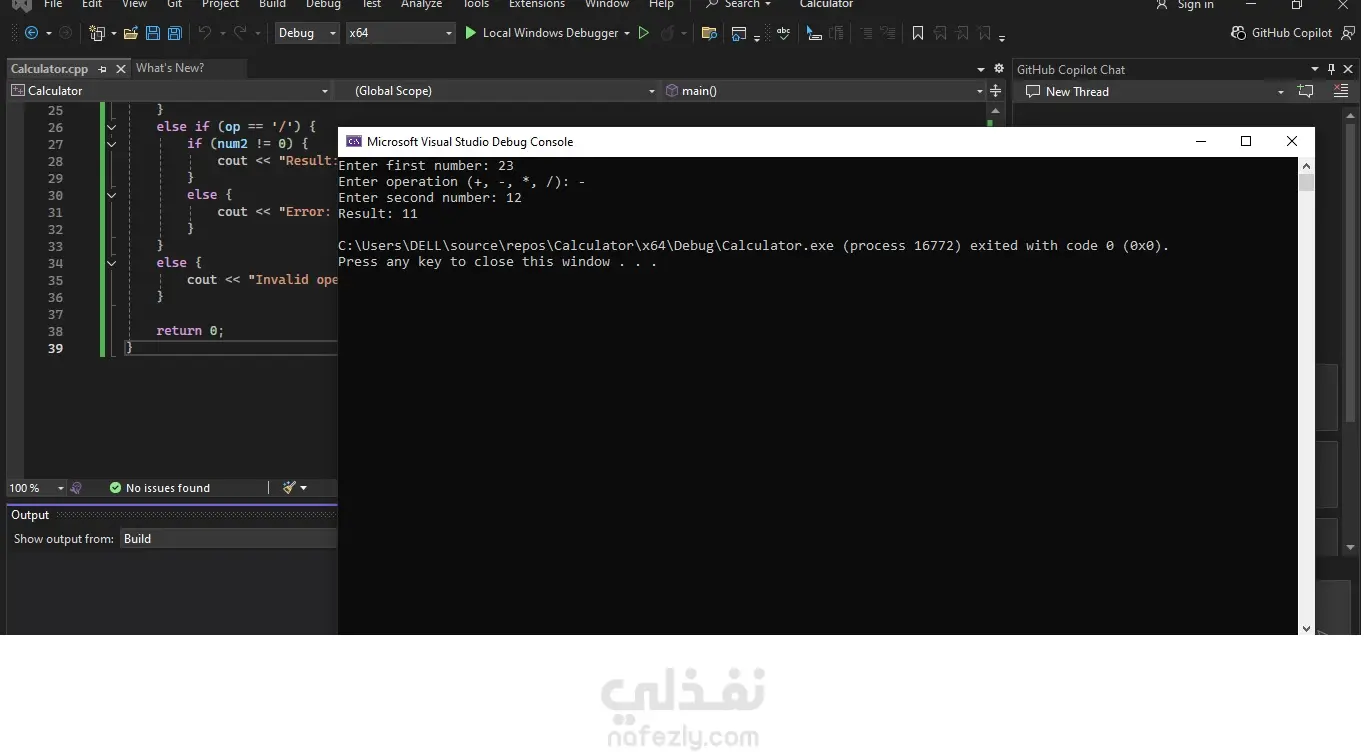Click the Navigate Backward arrow icon
The width and height of the screenshot is (1366, 752).
[31, 33]
